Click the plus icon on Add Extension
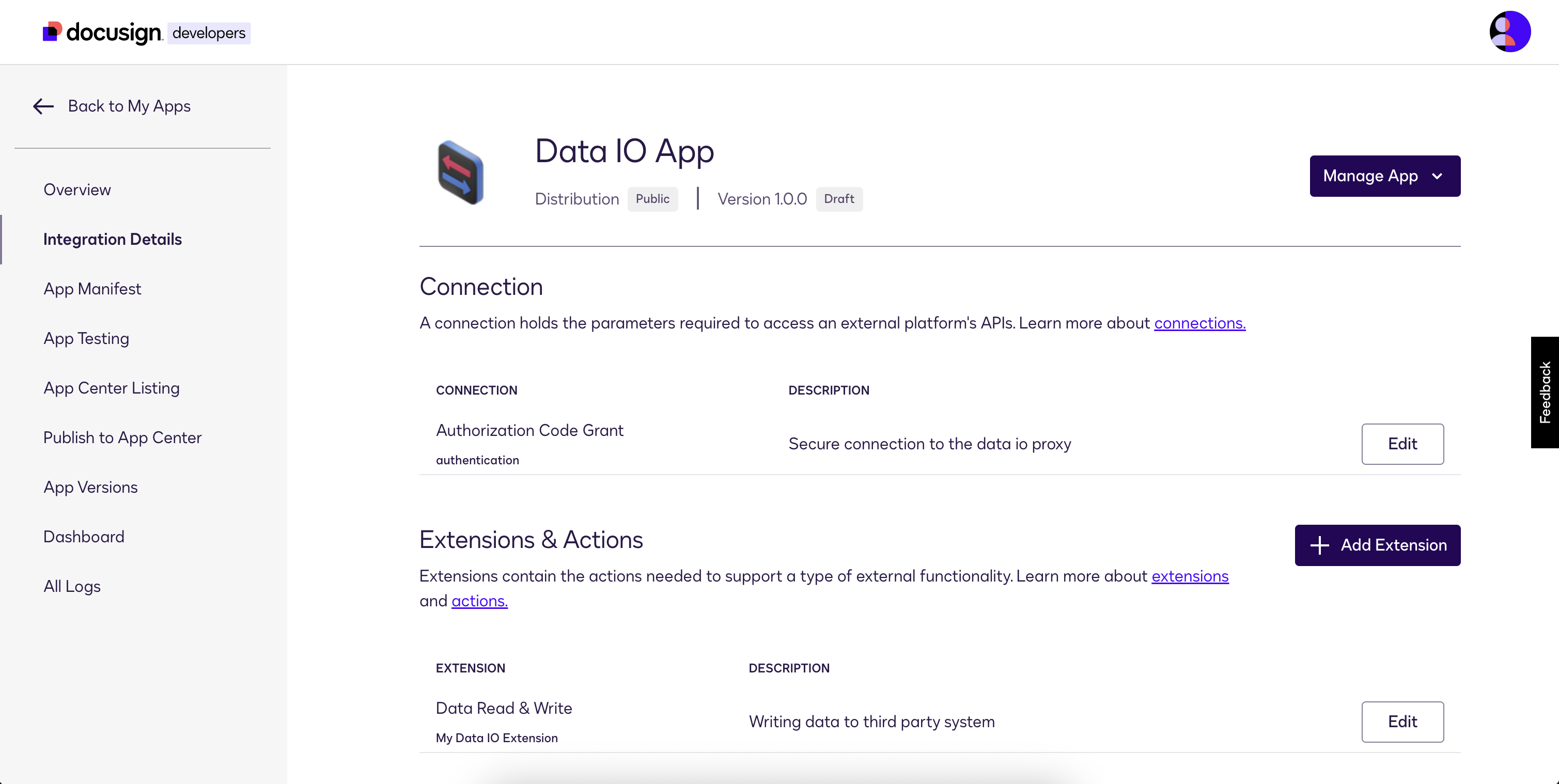This screenshot has height=784, width=1559. click(x=1319, y=545)
